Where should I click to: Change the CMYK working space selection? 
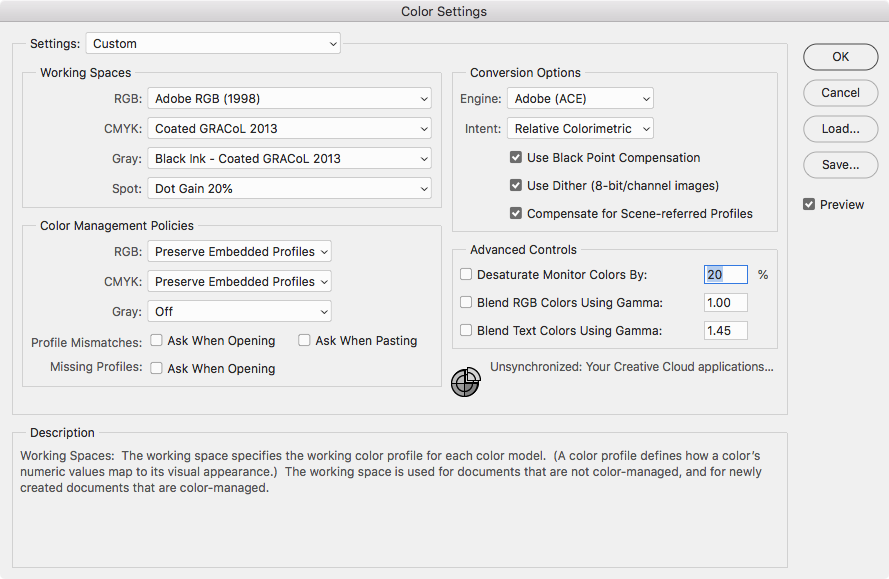(x=289, y=128)
